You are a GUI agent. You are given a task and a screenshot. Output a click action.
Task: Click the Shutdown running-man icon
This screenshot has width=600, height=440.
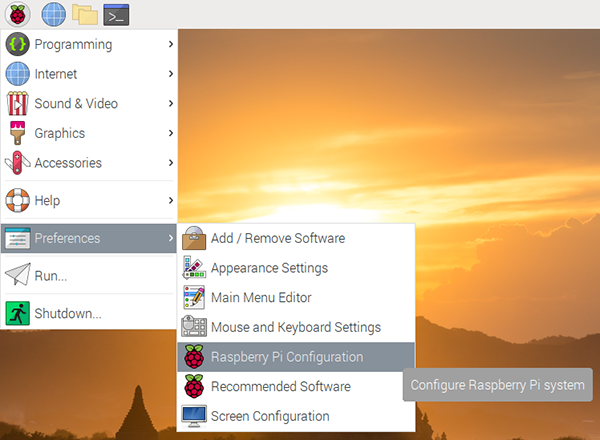tap(18, 313)
